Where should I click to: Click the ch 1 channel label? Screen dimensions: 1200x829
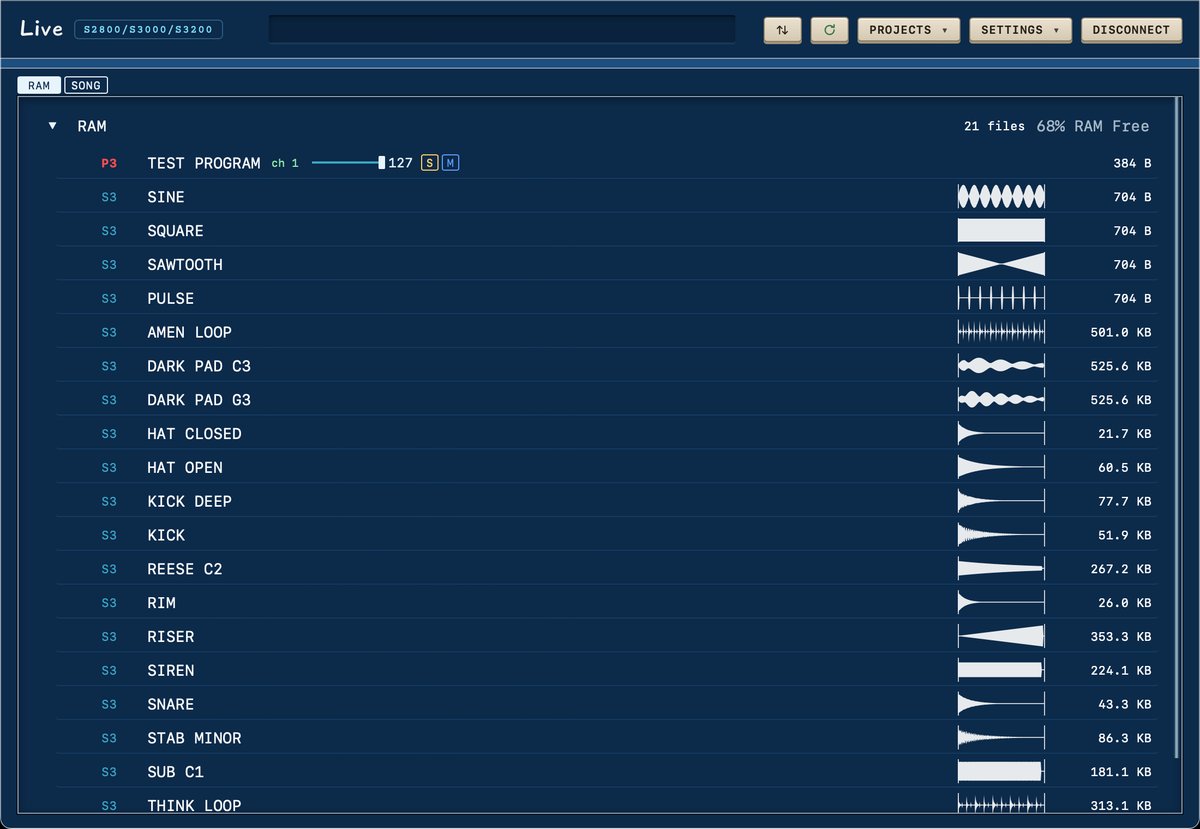pyautogui.click(x=285, y=163)
